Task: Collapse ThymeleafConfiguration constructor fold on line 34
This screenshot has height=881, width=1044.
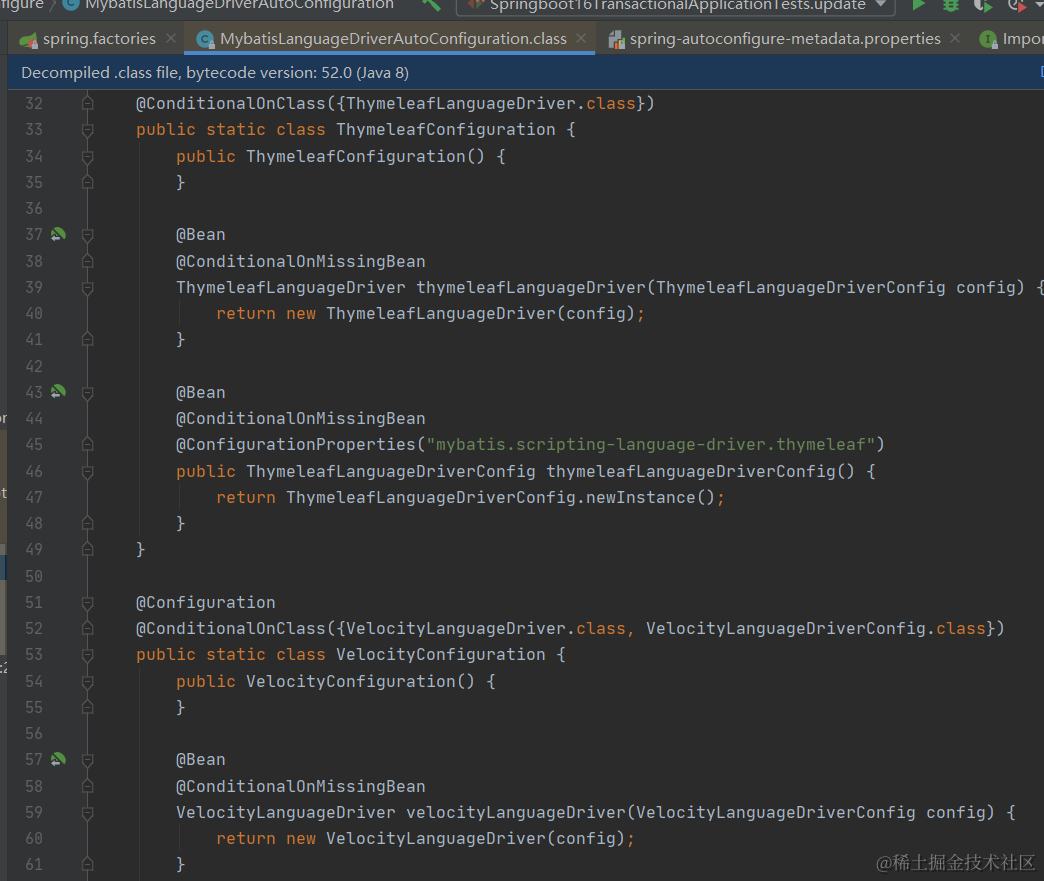Action: pos(87,156)
